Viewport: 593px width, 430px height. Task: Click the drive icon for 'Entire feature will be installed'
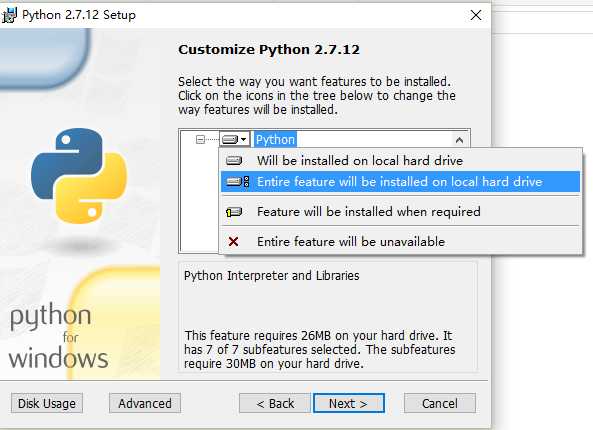pos(238,182)
